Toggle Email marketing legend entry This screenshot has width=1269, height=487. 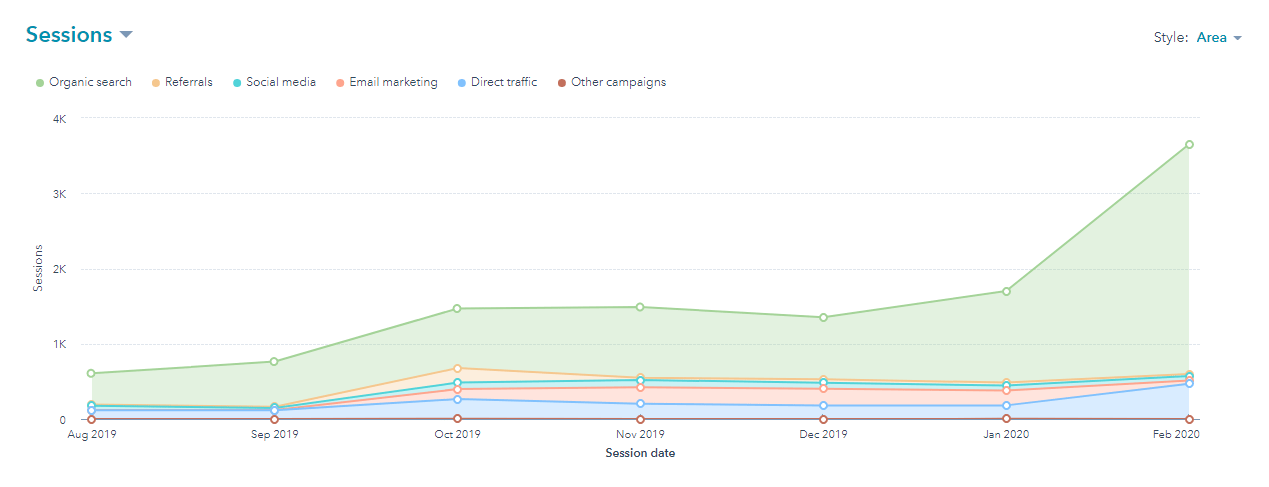[x=393, y=82]
